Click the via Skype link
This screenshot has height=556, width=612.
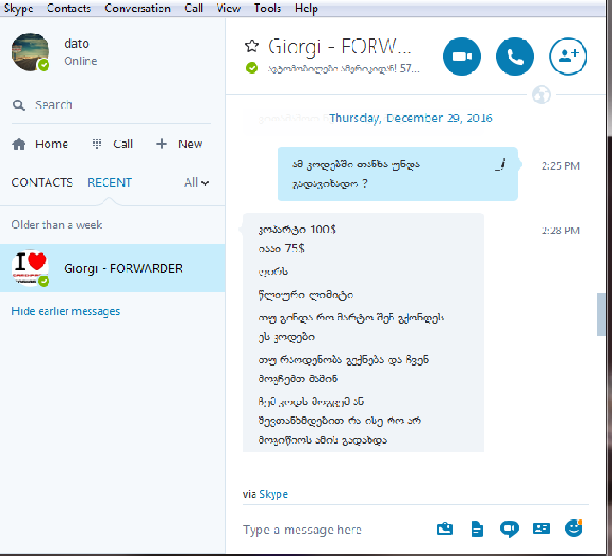273,494
